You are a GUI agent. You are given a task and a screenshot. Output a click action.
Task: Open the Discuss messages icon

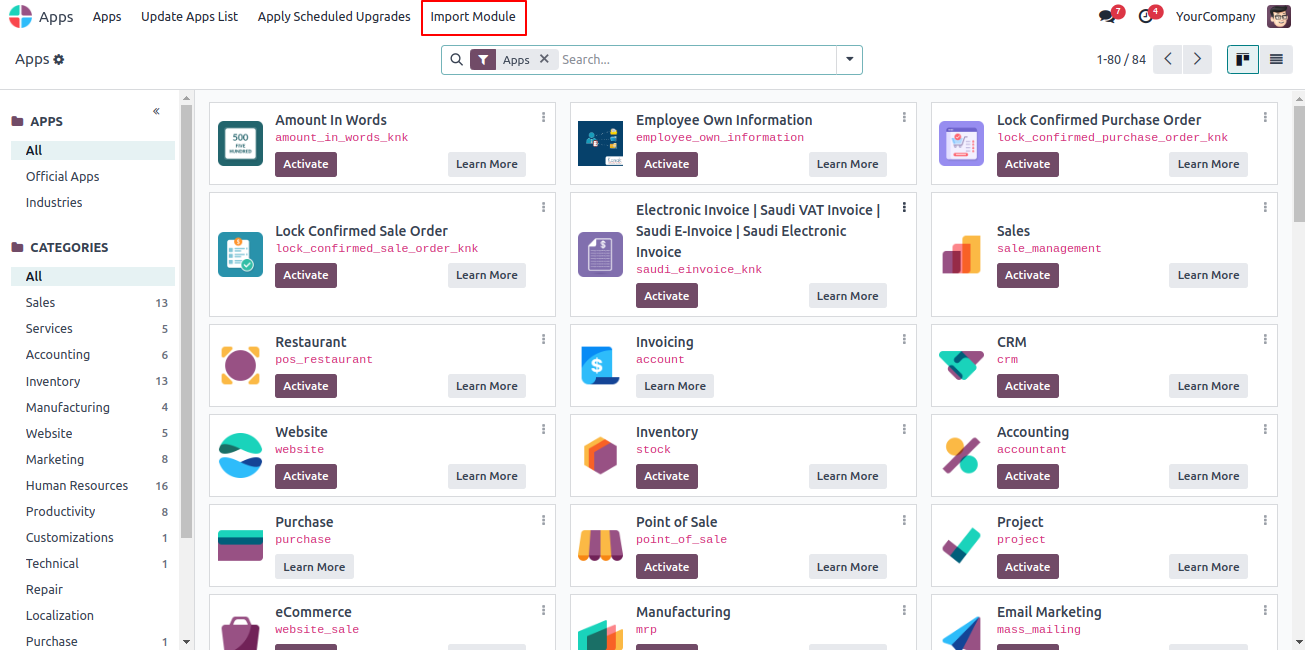click(1108, 16)
